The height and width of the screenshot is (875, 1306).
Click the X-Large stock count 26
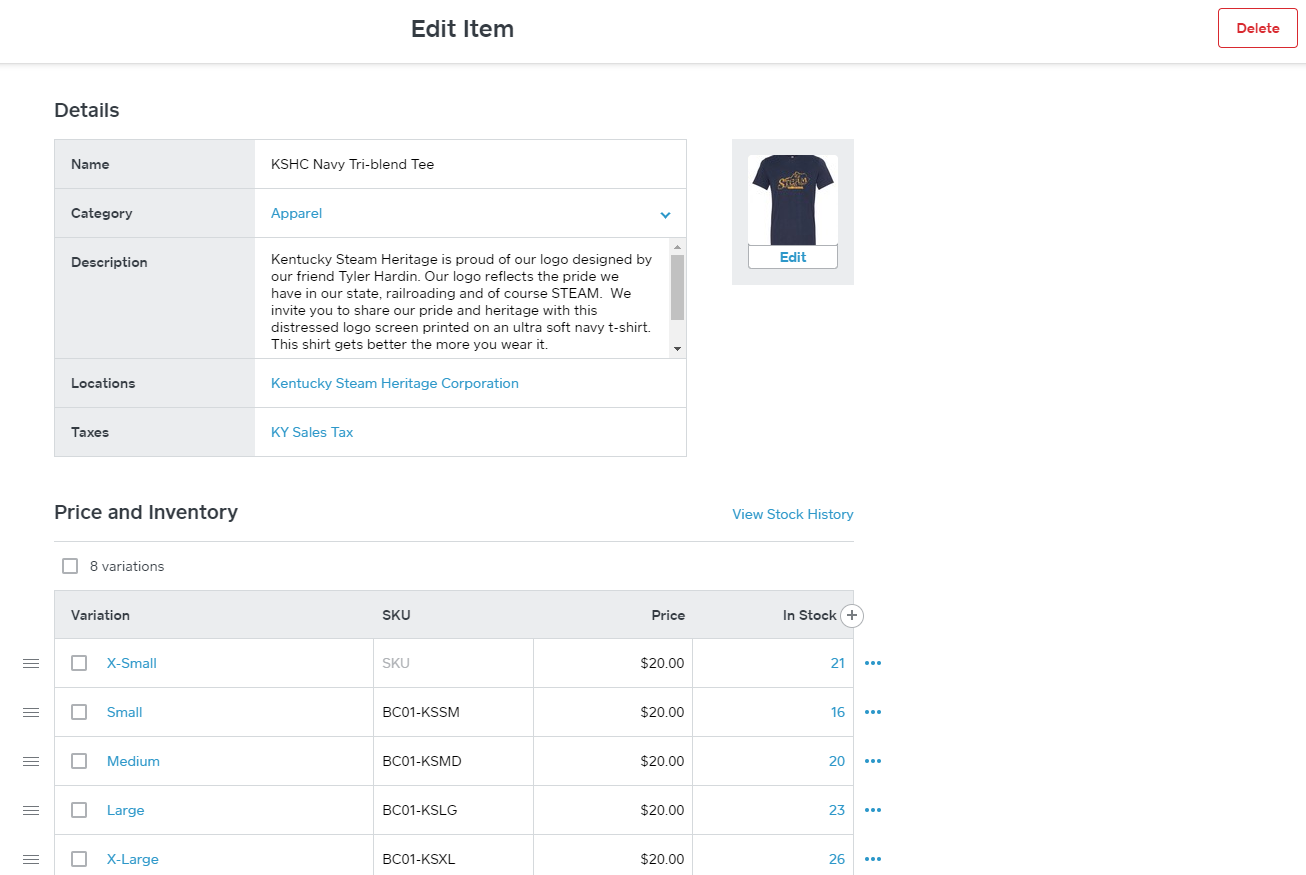[837, 859]
